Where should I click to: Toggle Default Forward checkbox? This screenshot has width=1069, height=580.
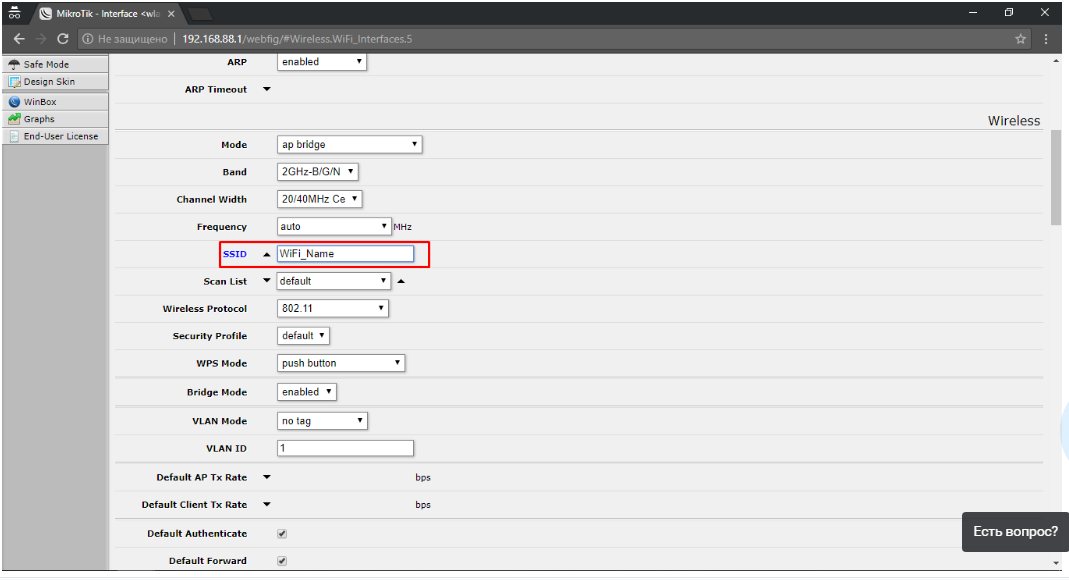(x=282, y=561)
